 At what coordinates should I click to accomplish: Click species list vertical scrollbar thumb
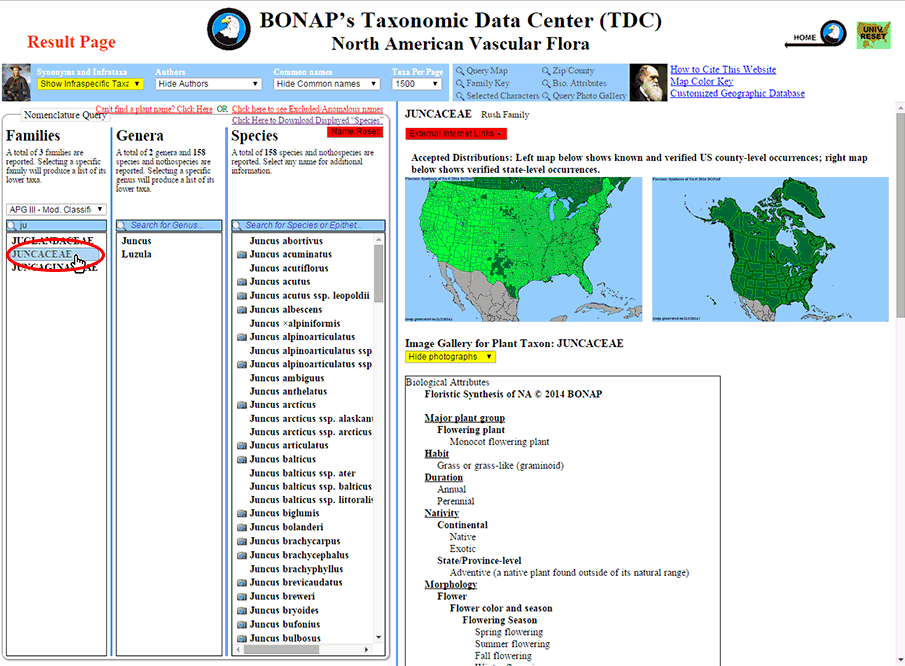click(x=379, y=274)
